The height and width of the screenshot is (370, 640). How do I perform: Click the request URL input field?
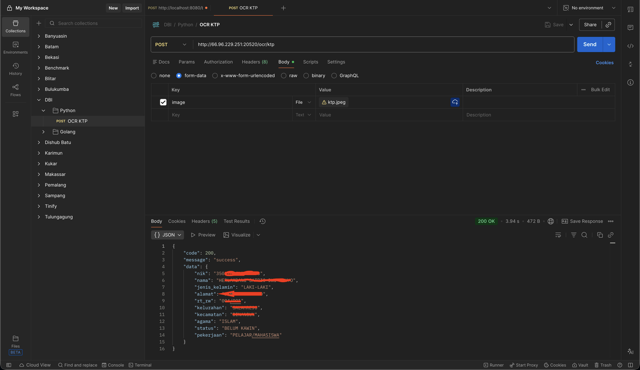click(x=384, y=44)
